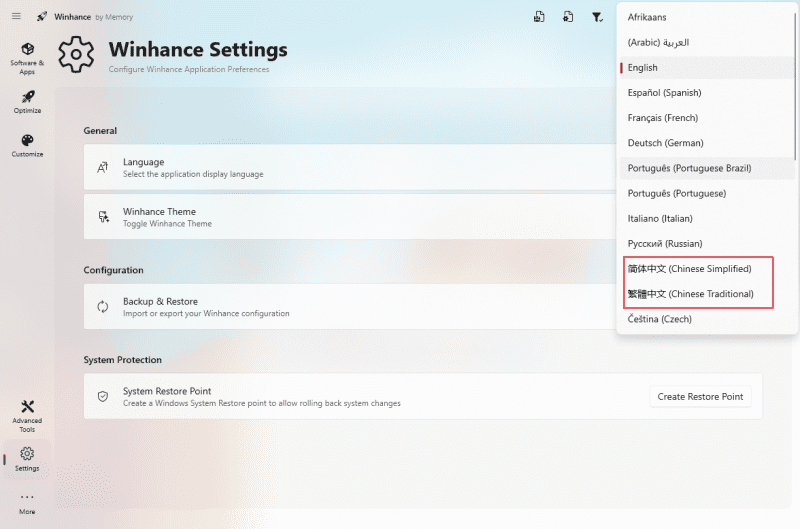Click the Language setting row title
Viewport: 800px width, 529px height.
pyautogui.click(x=143, y=162)
